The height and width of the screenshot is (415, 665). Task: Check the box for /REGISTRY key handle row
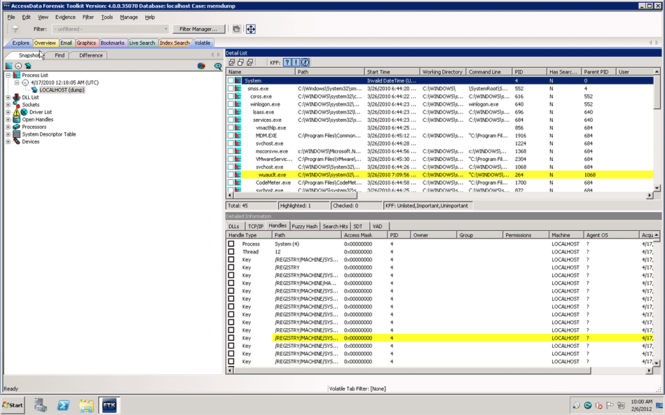coord(231,267)
